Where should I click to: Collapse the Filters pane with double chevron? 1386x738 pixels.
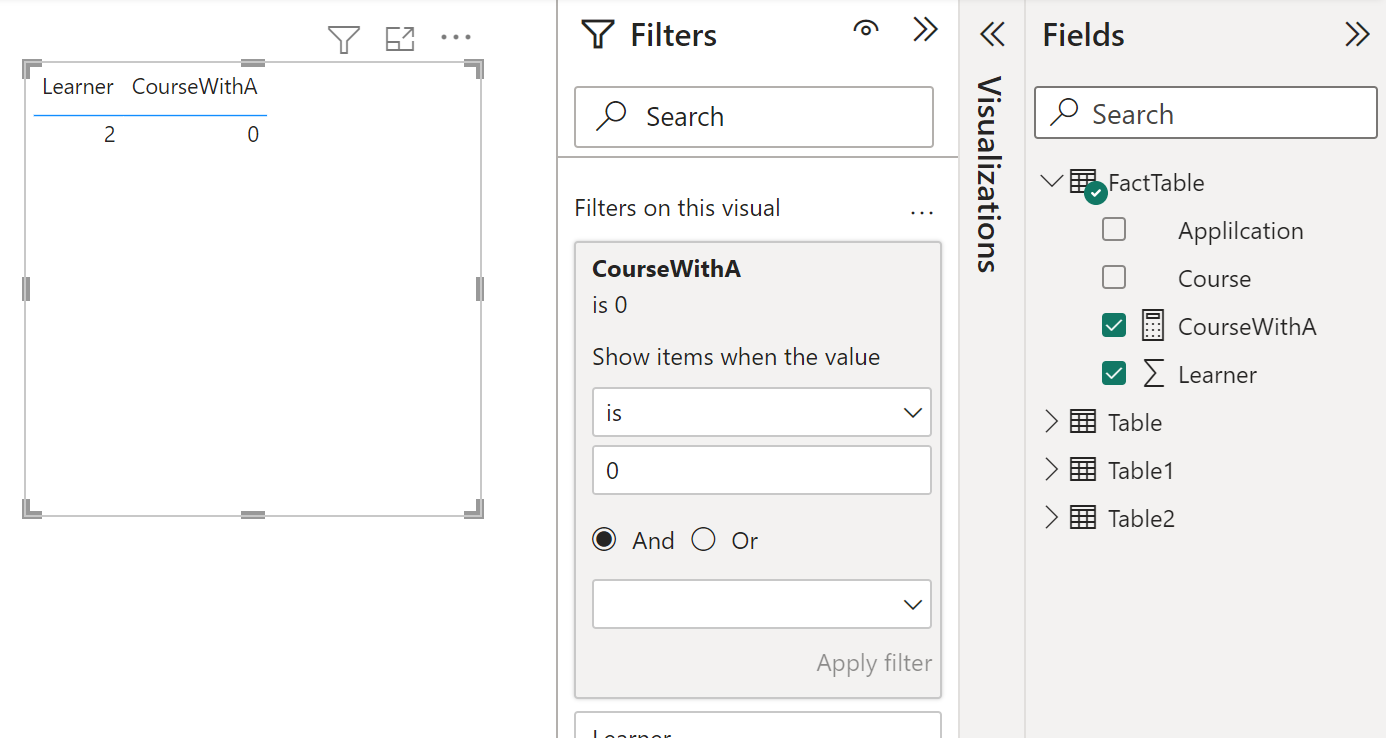click(x=926, y=30)
